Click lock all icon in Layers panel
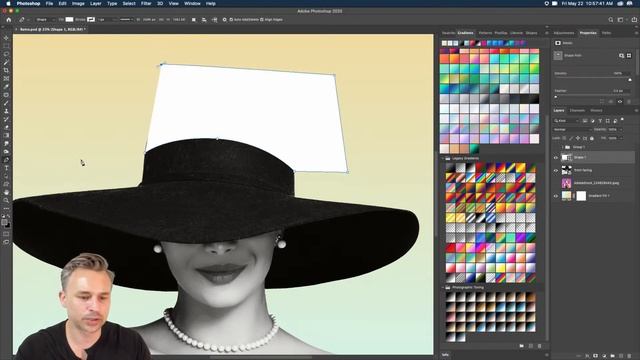This screenshot has height=360, width=640. coord(592,138)
